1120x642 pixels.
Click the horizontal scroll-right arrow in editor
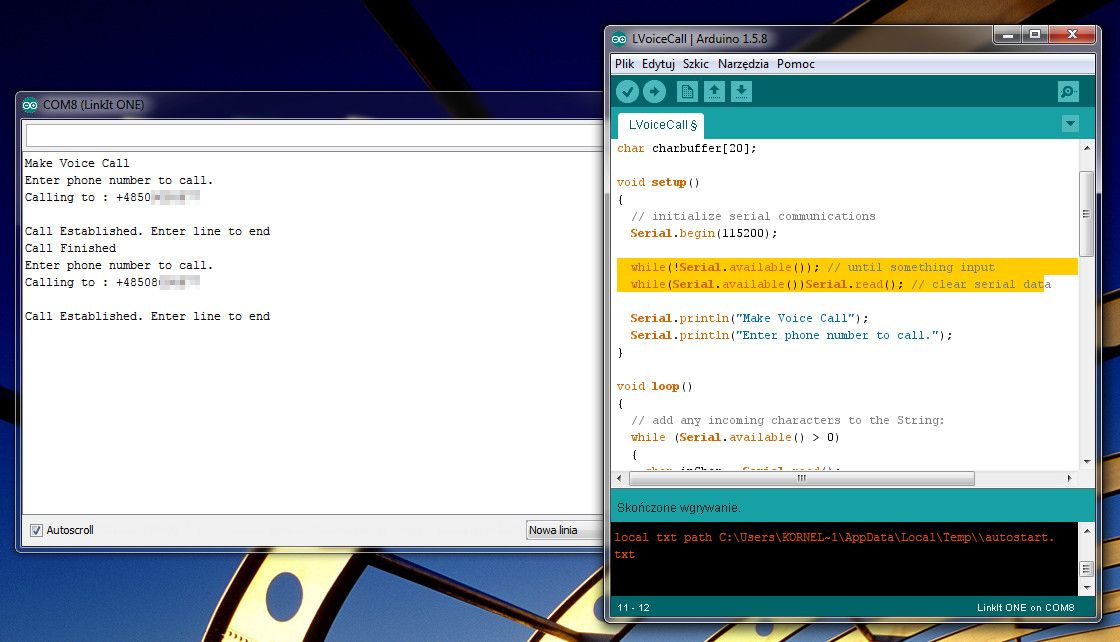[x=1069, y=478]
